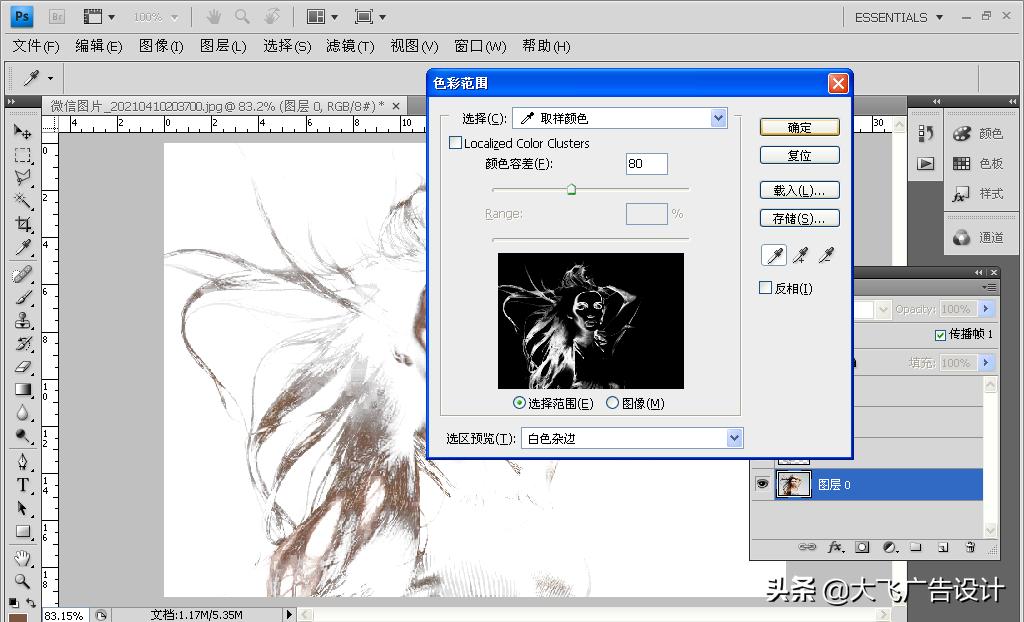Select the Type tool
This screenshot has width=1024, height=622.
22,485
